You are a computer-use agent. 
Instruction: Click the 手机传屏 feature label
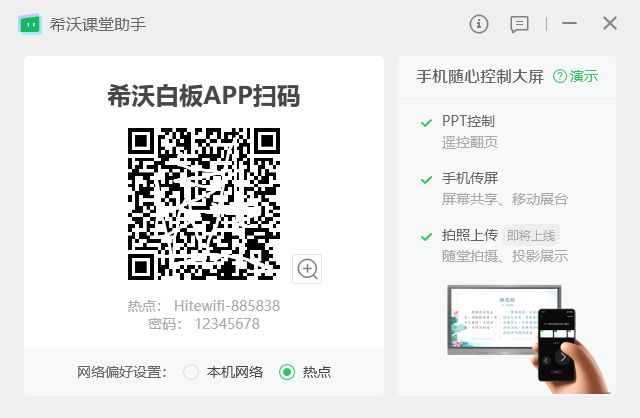470,178
